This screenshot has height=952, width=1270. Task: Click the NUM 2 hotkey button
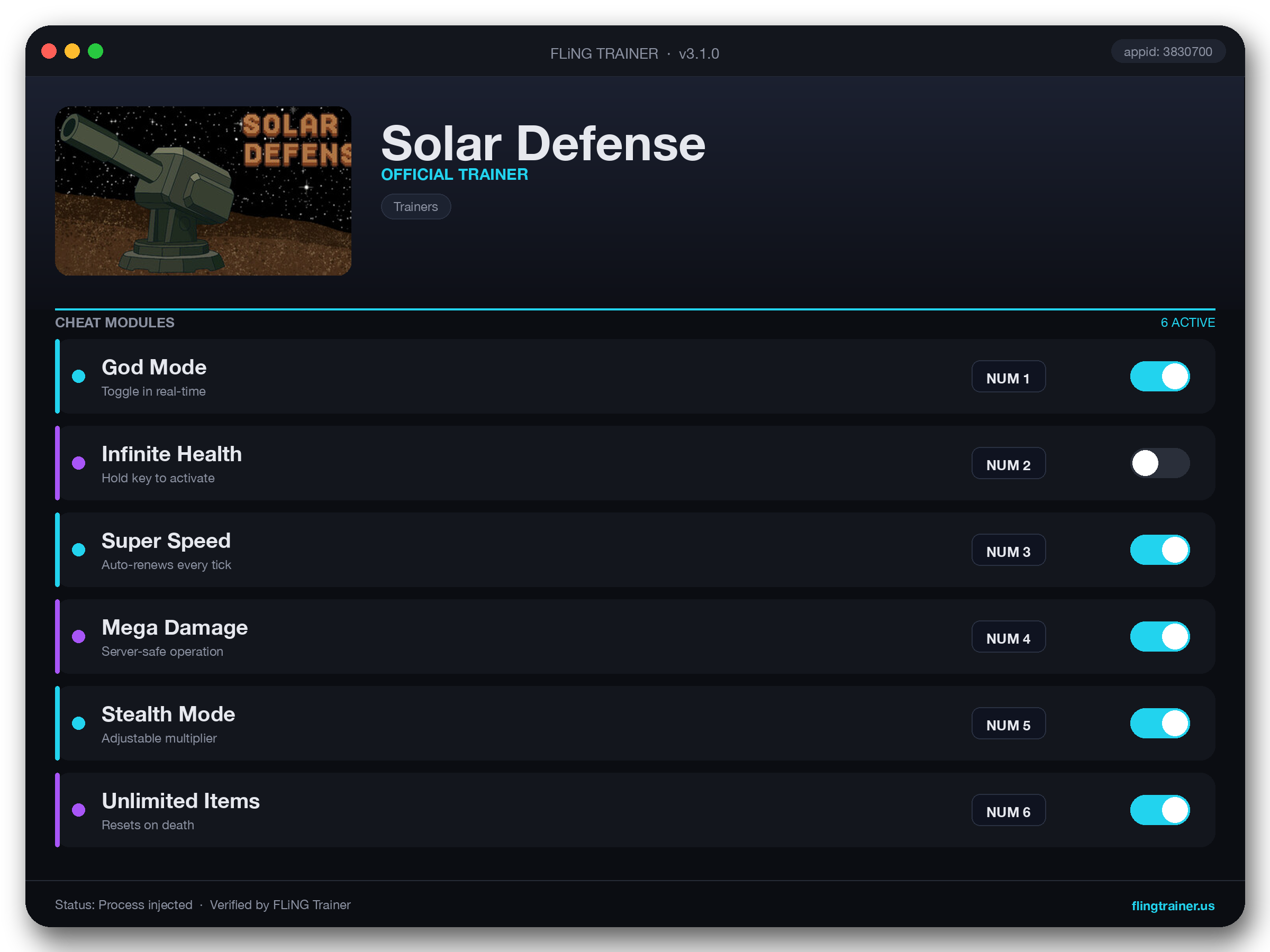pyautogui.click(x=1008, y=463)
